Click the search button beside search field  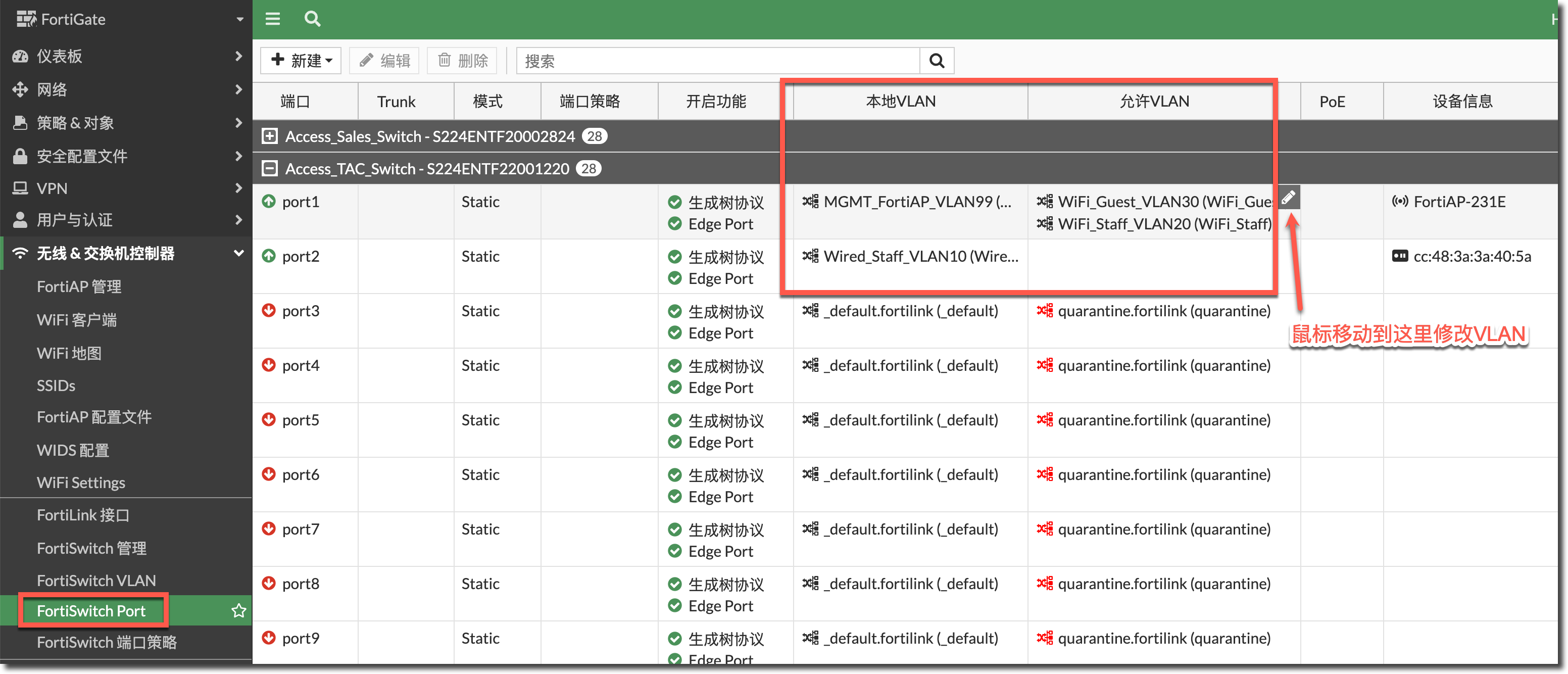[937, 61]
